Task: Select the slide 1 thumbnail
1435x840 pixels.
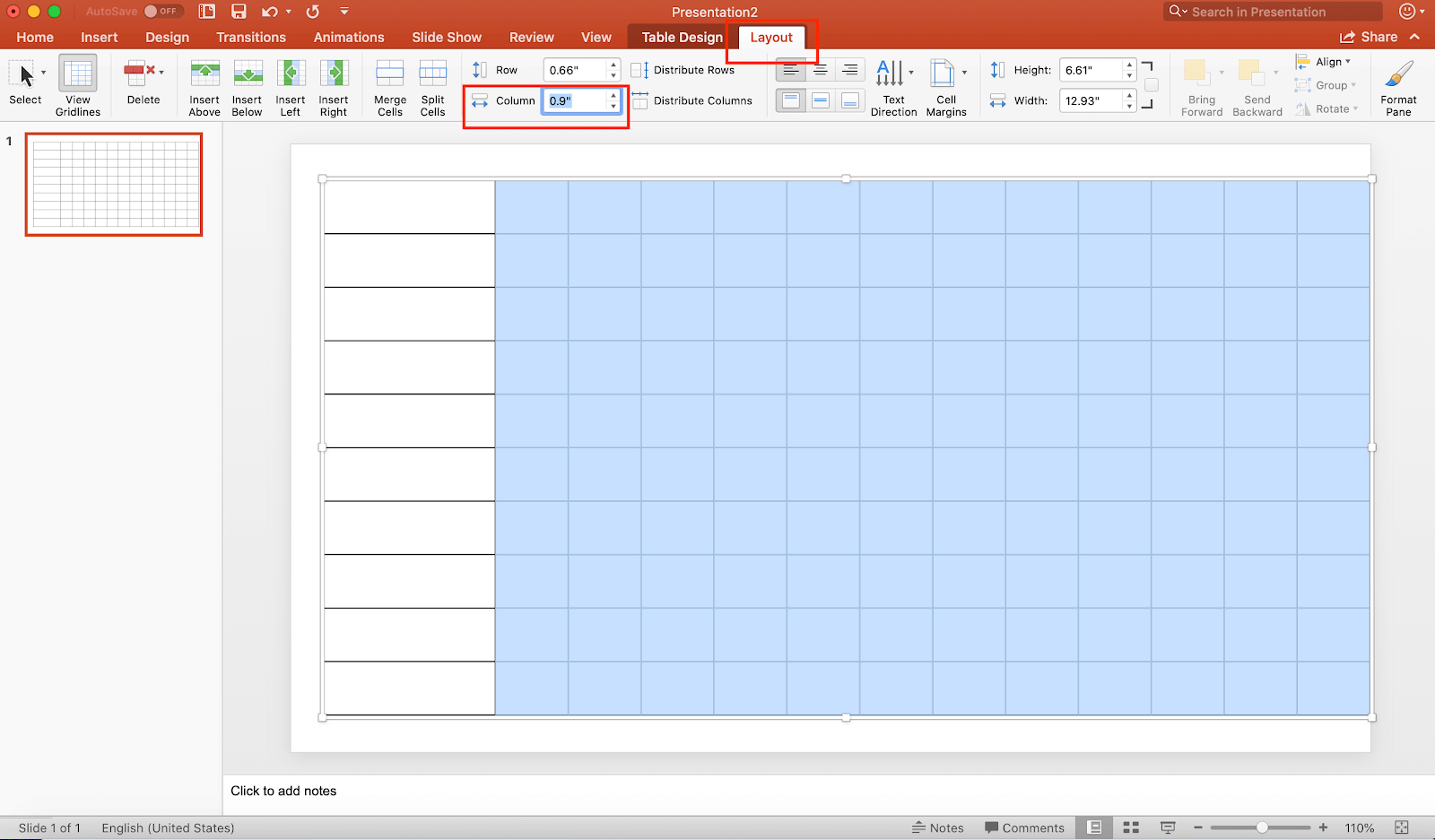Action: point(113,184)
